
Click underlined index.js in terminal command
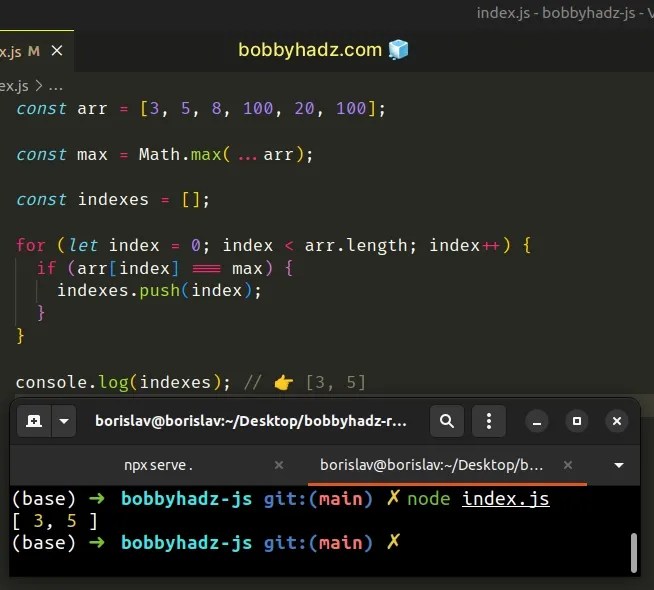tap(506, 499)
